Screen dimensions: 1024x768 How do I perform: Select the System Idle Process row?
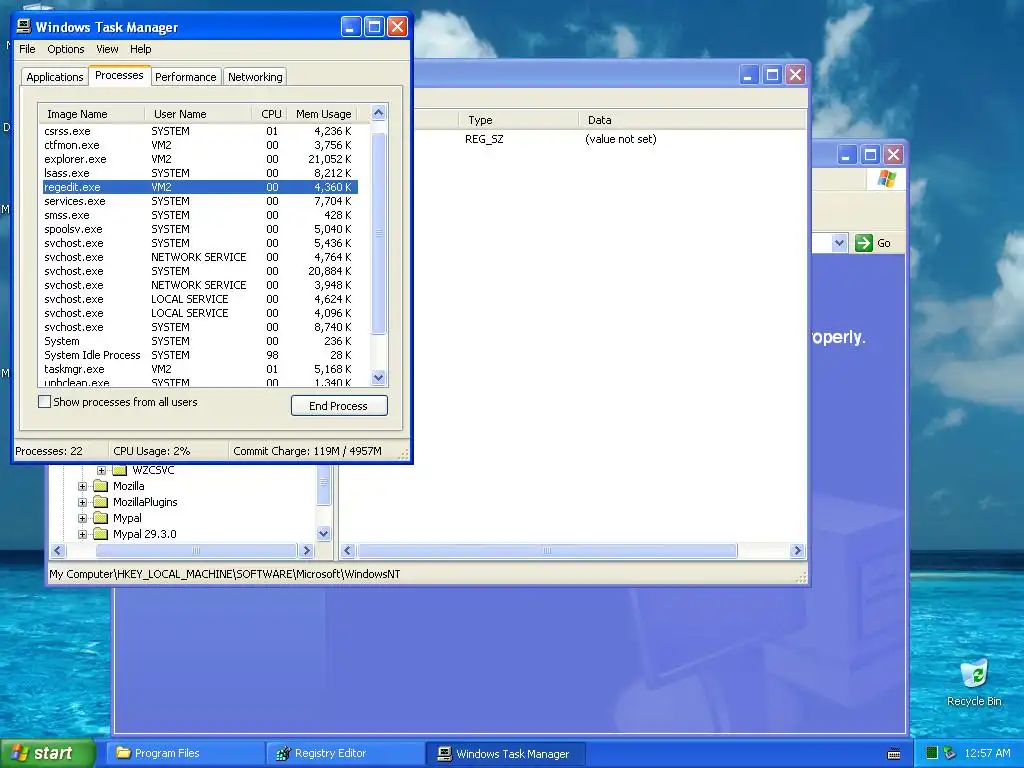[200, 355]
